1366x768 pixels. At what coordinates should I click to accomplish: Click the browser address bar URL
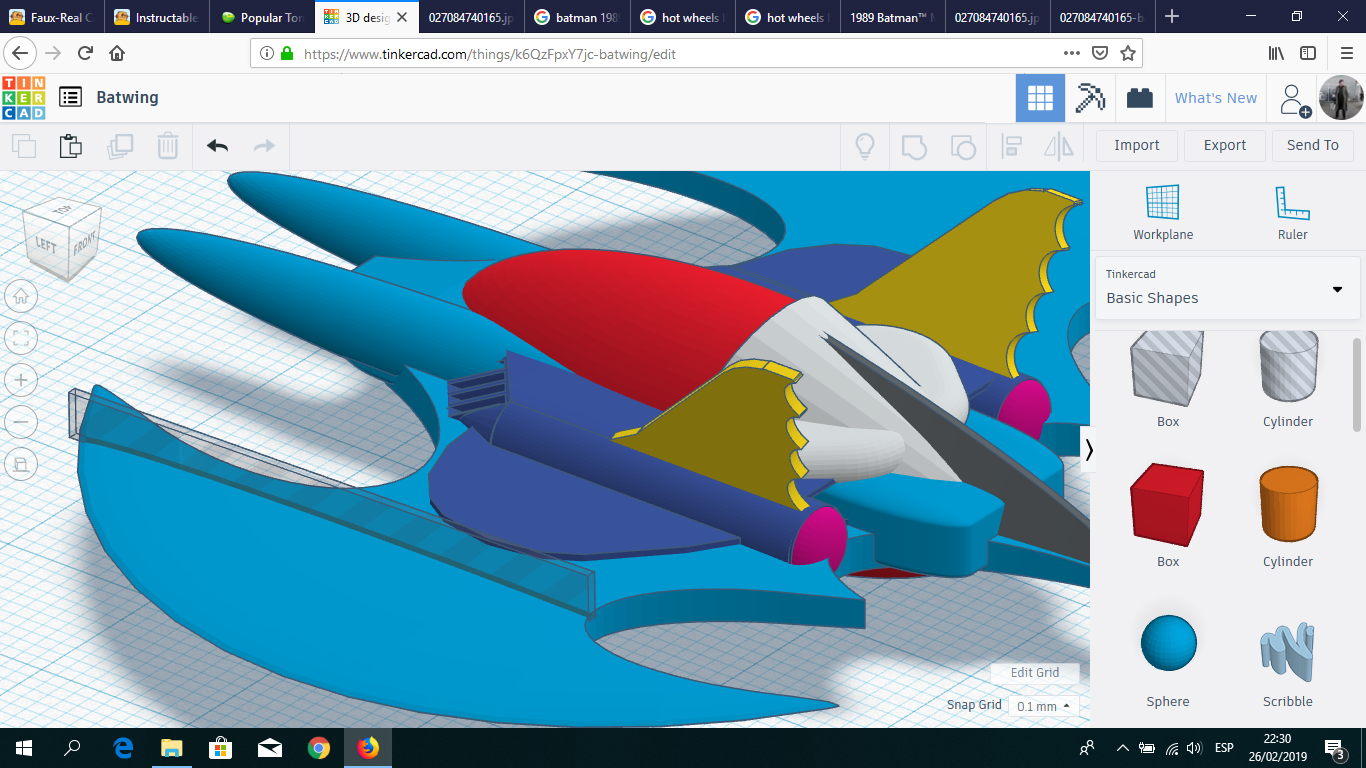pos(490,54)
